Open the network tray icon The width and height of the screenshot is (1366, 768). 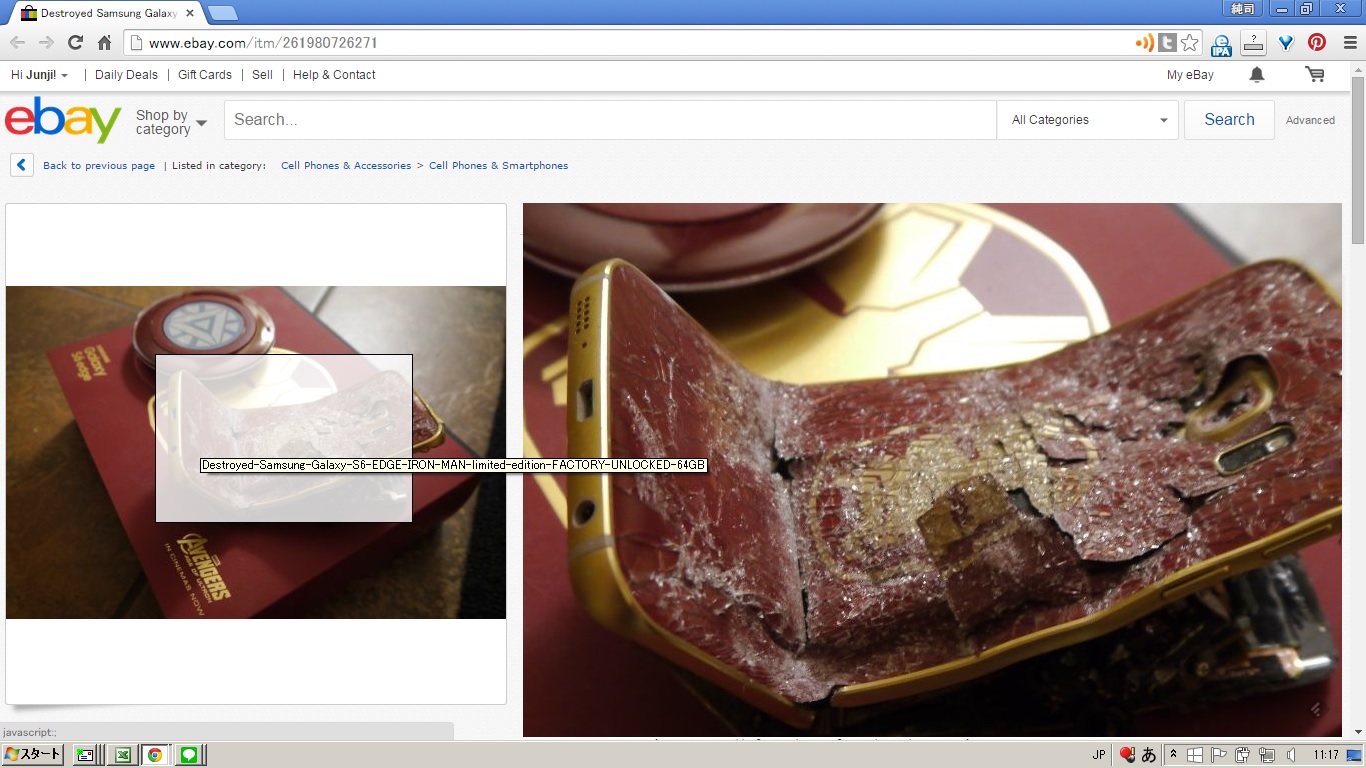[x=1267, y=755]
